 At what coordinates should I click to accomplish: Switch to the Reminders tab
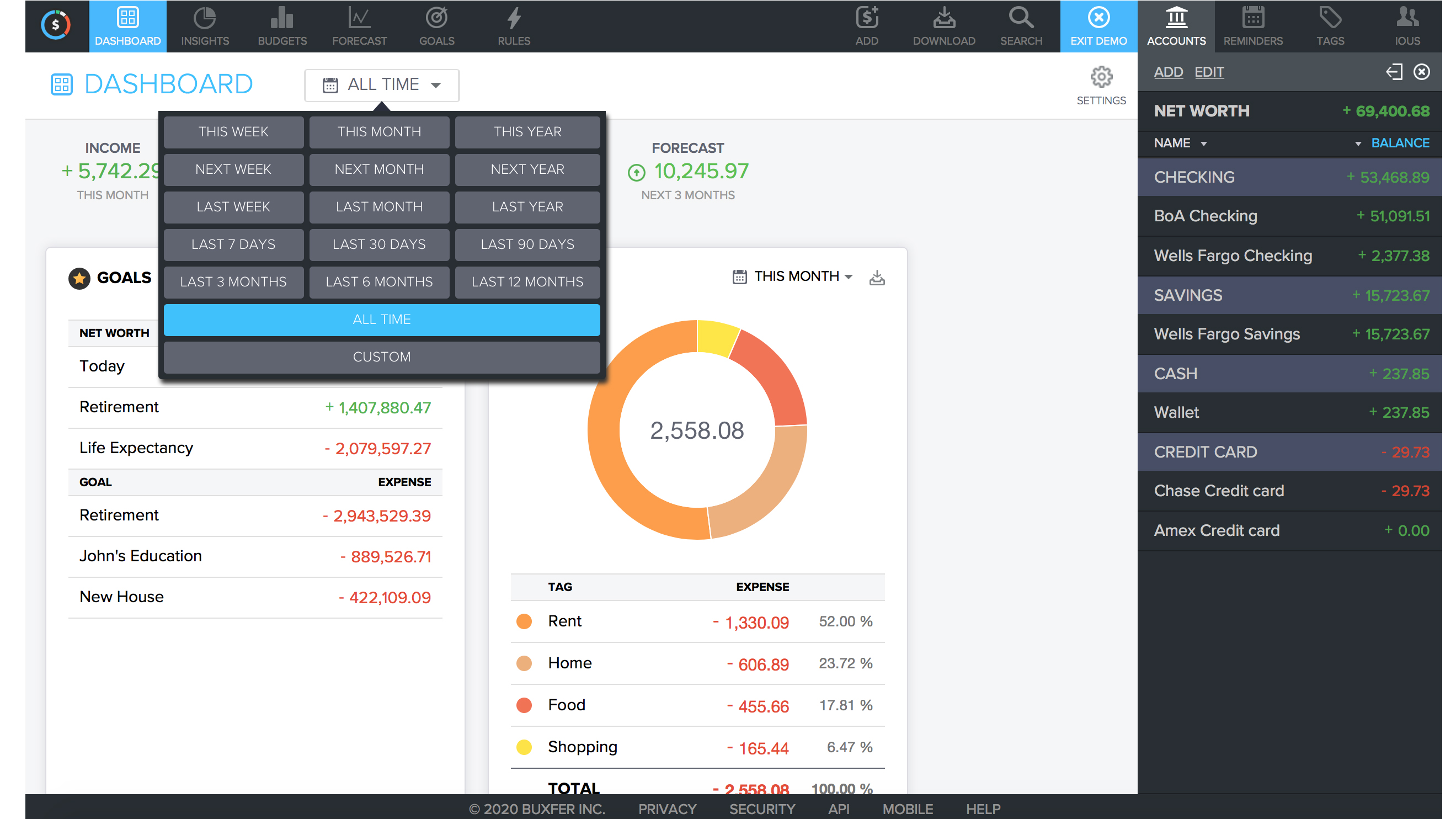pyautogui.click(x=1252, y=26)
